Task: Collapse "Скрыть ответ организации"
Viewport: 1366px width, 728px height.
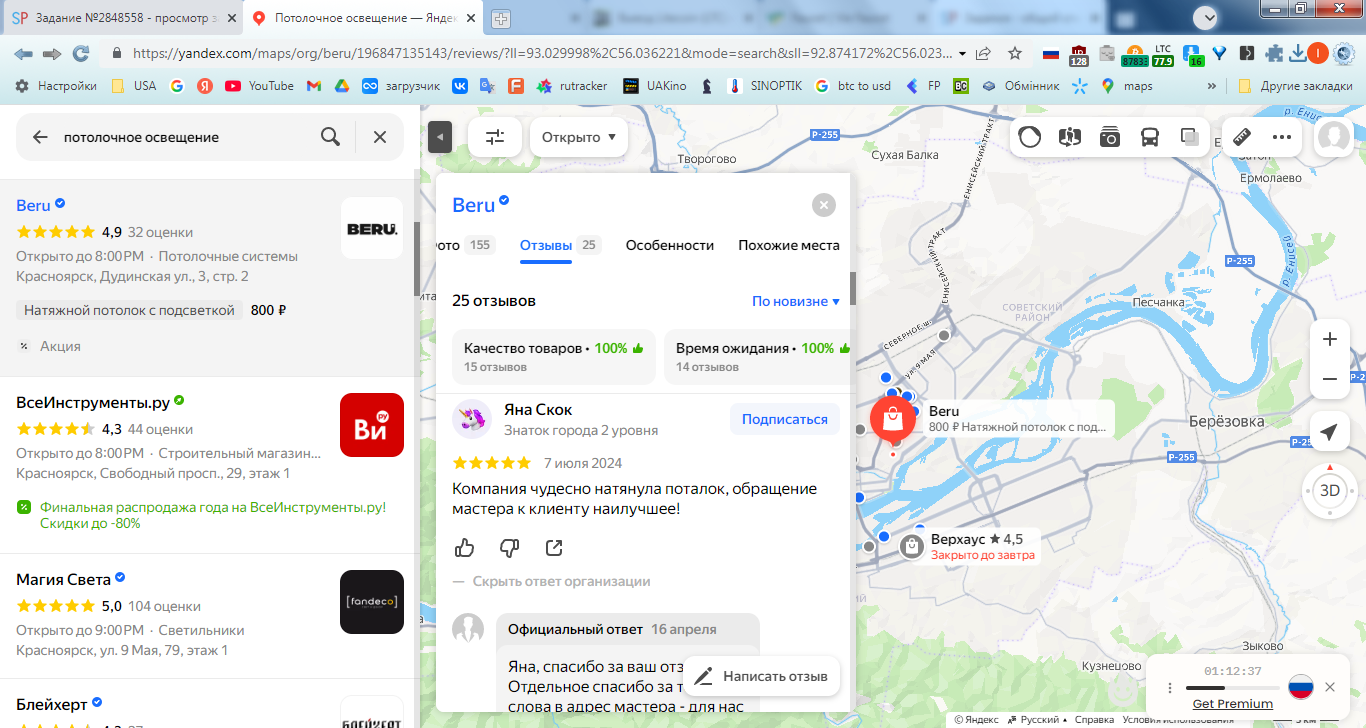Action: 551,581
